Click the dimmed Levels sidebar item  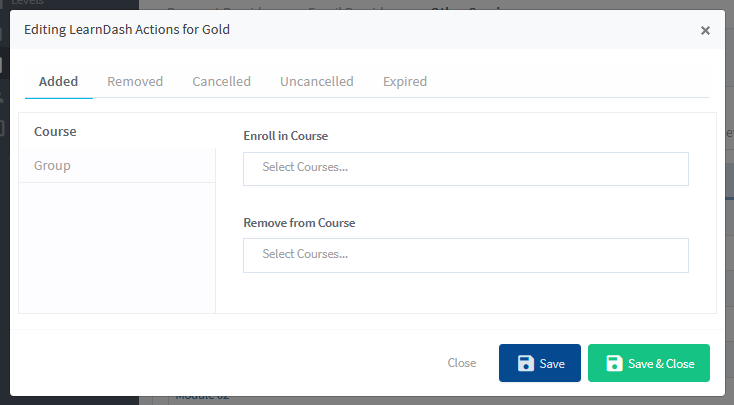27,3
